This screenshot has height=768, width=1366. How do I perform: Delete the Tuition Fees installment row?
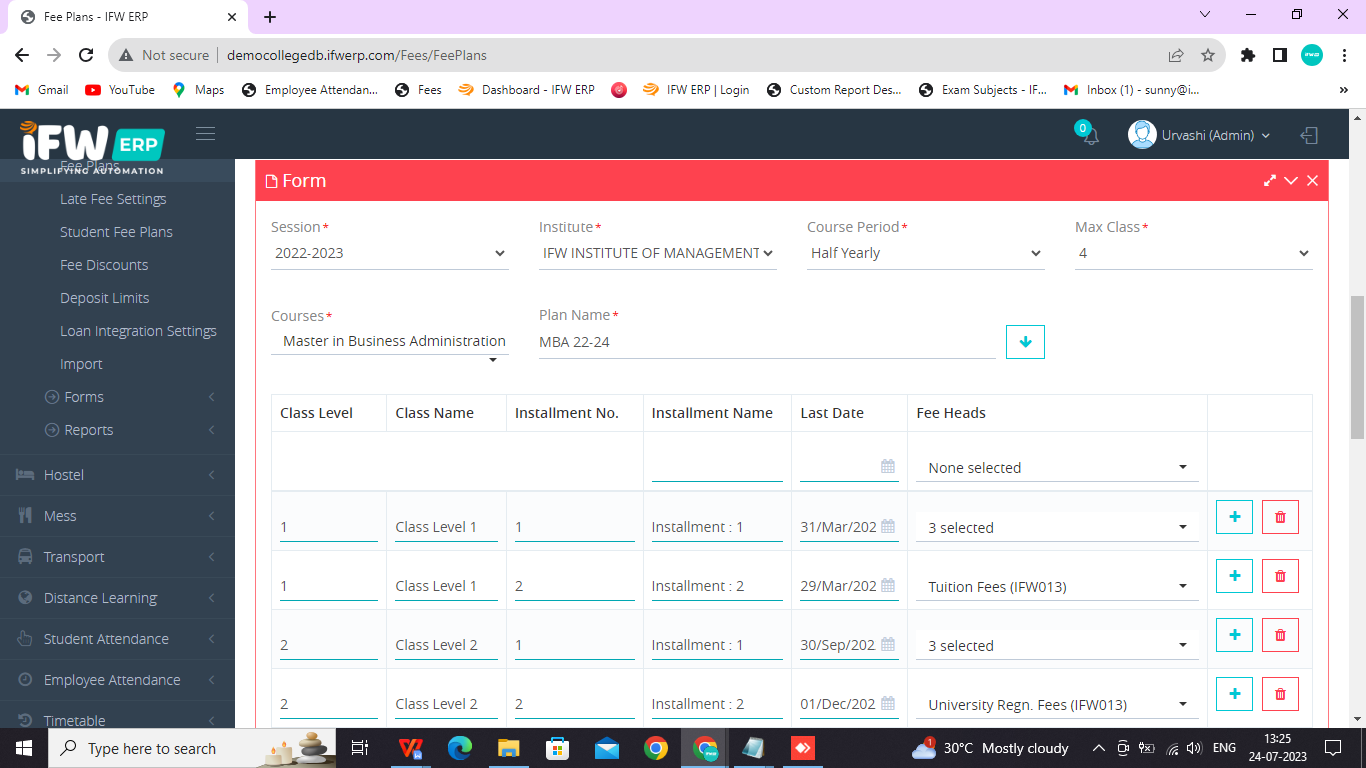tap(1280, 576)
